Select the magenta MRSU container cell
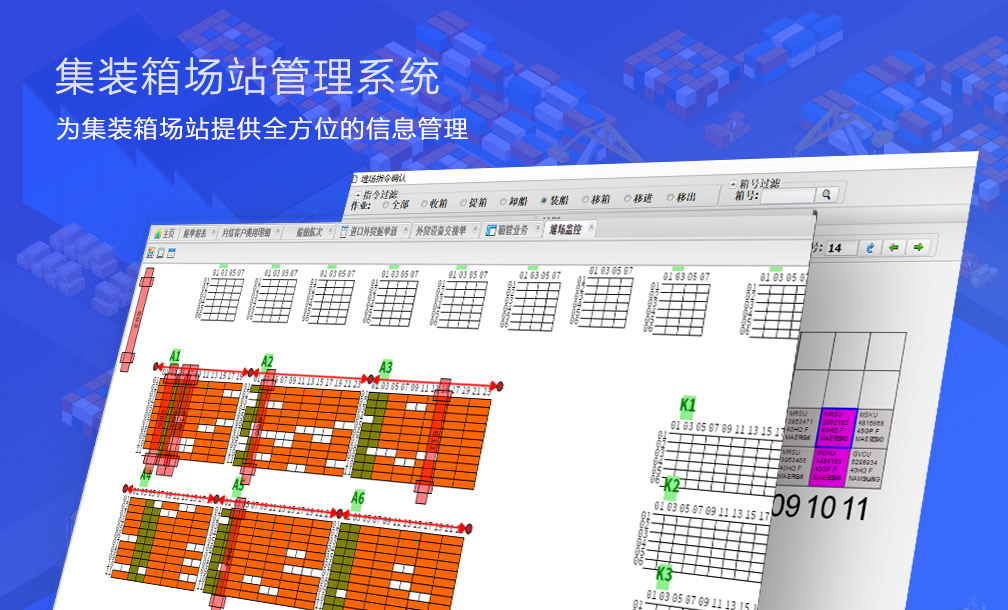 [834, 425]
